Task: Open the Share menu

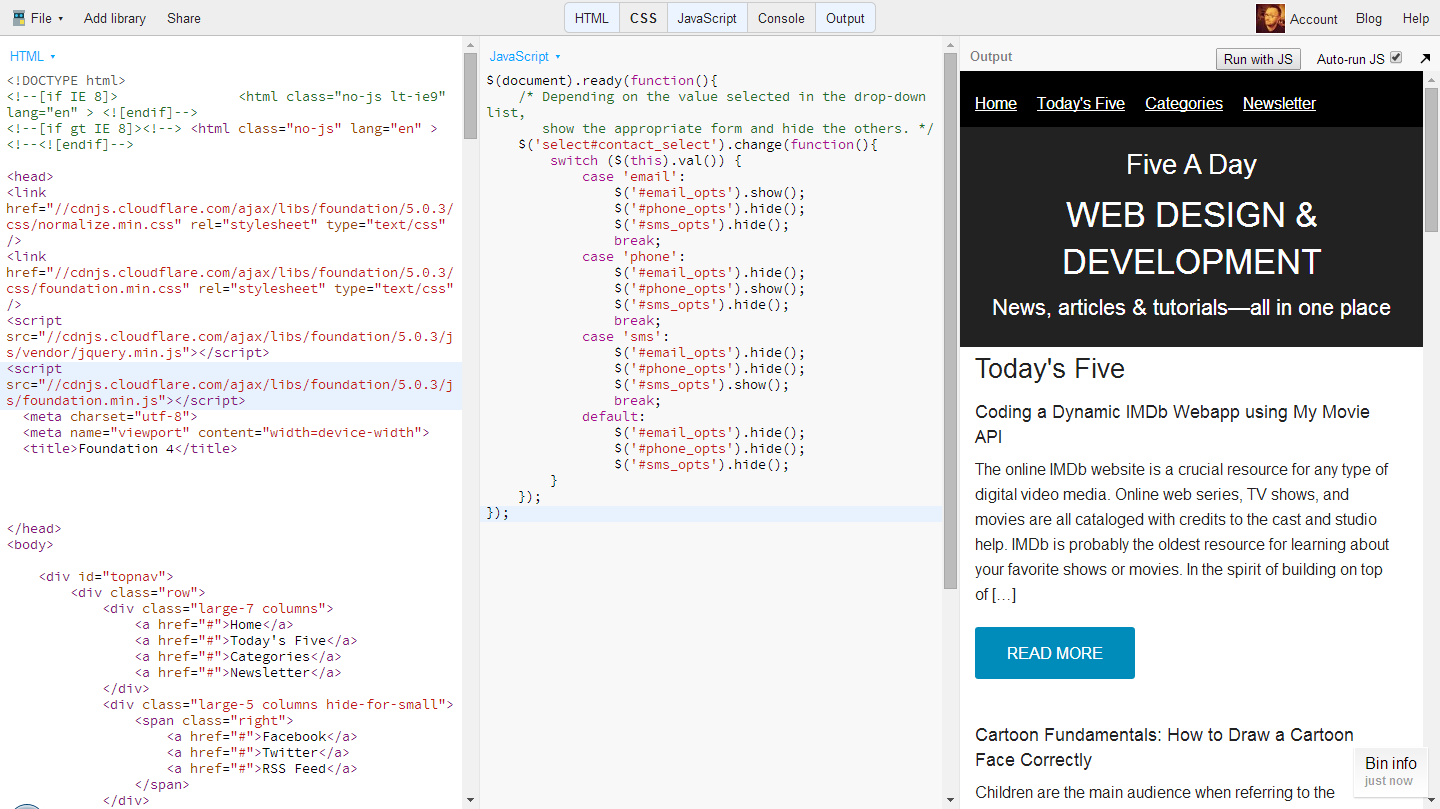Action: [184, 18]
